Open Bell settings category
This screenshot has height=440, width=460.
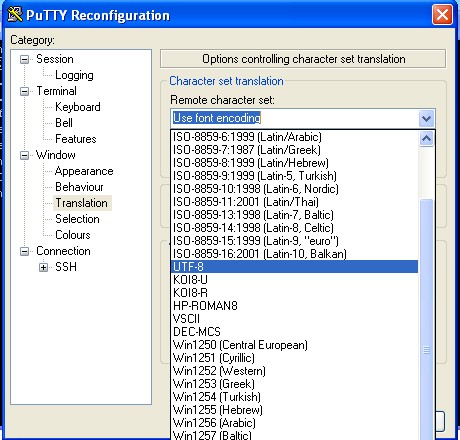coord(64,123)
